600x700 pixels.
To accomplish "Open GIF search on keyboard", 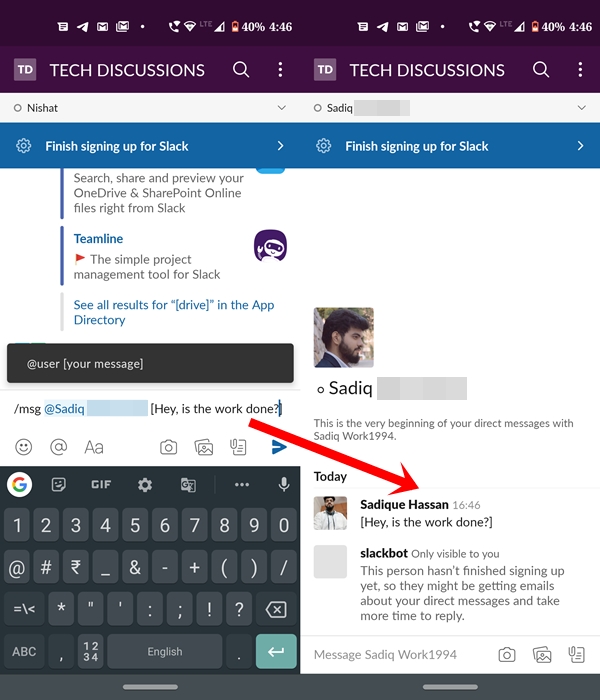I will click(x=101, y=484).
